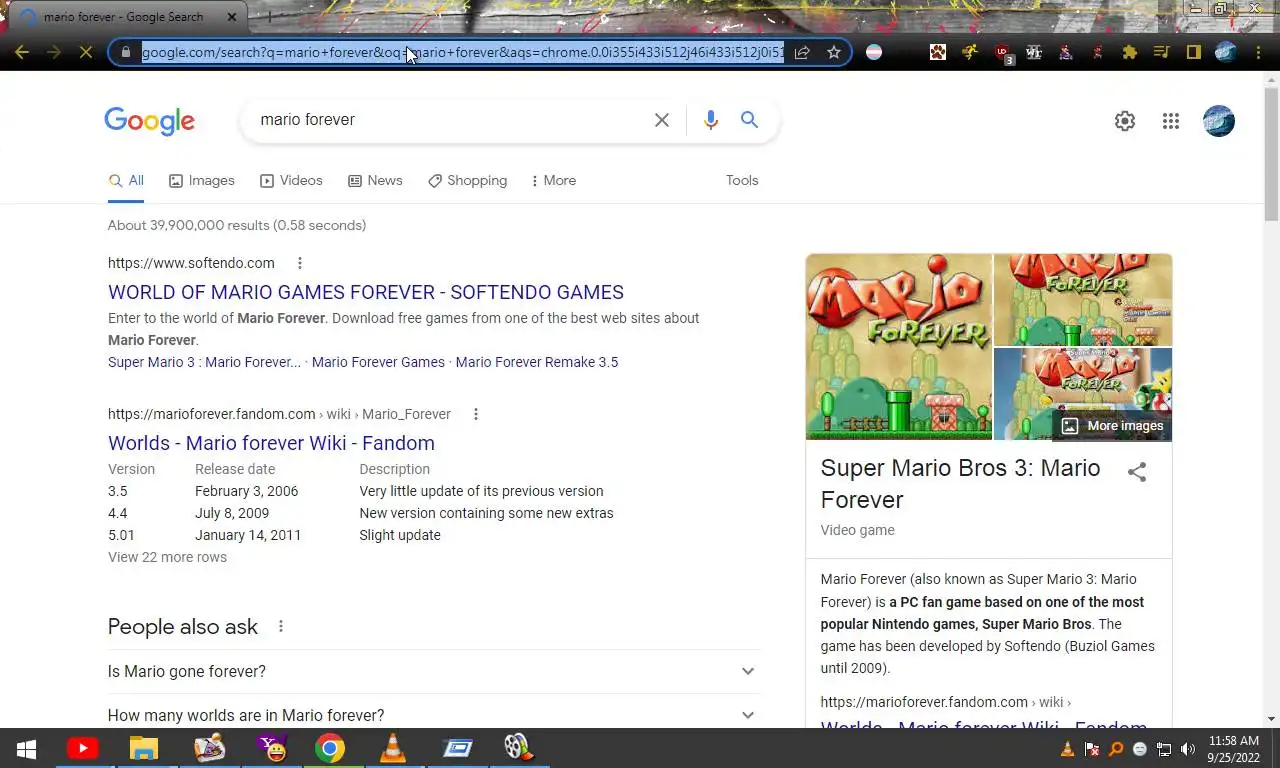
Task: Go to the Google logo homepage
Action: 150,121
